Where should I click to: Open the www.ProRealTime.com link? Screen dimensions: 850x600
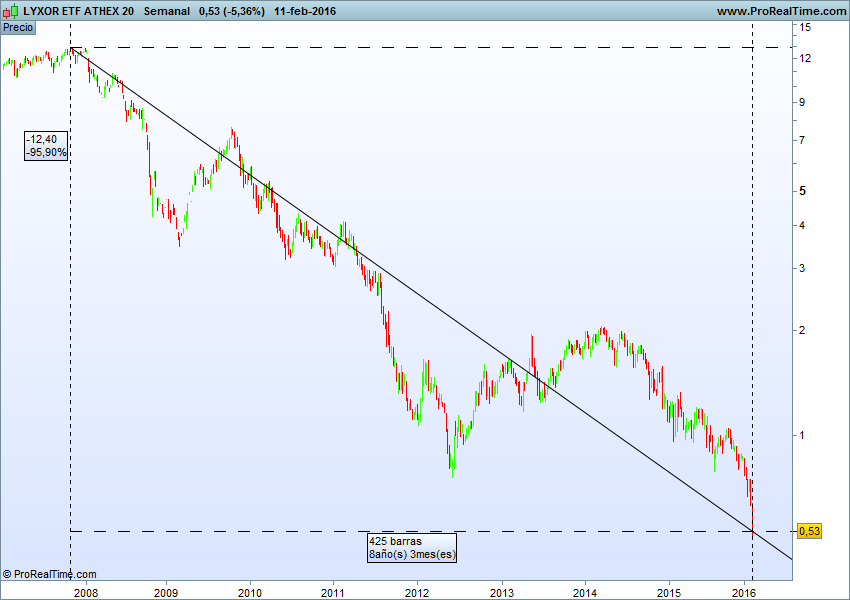[x=780, y=11]
